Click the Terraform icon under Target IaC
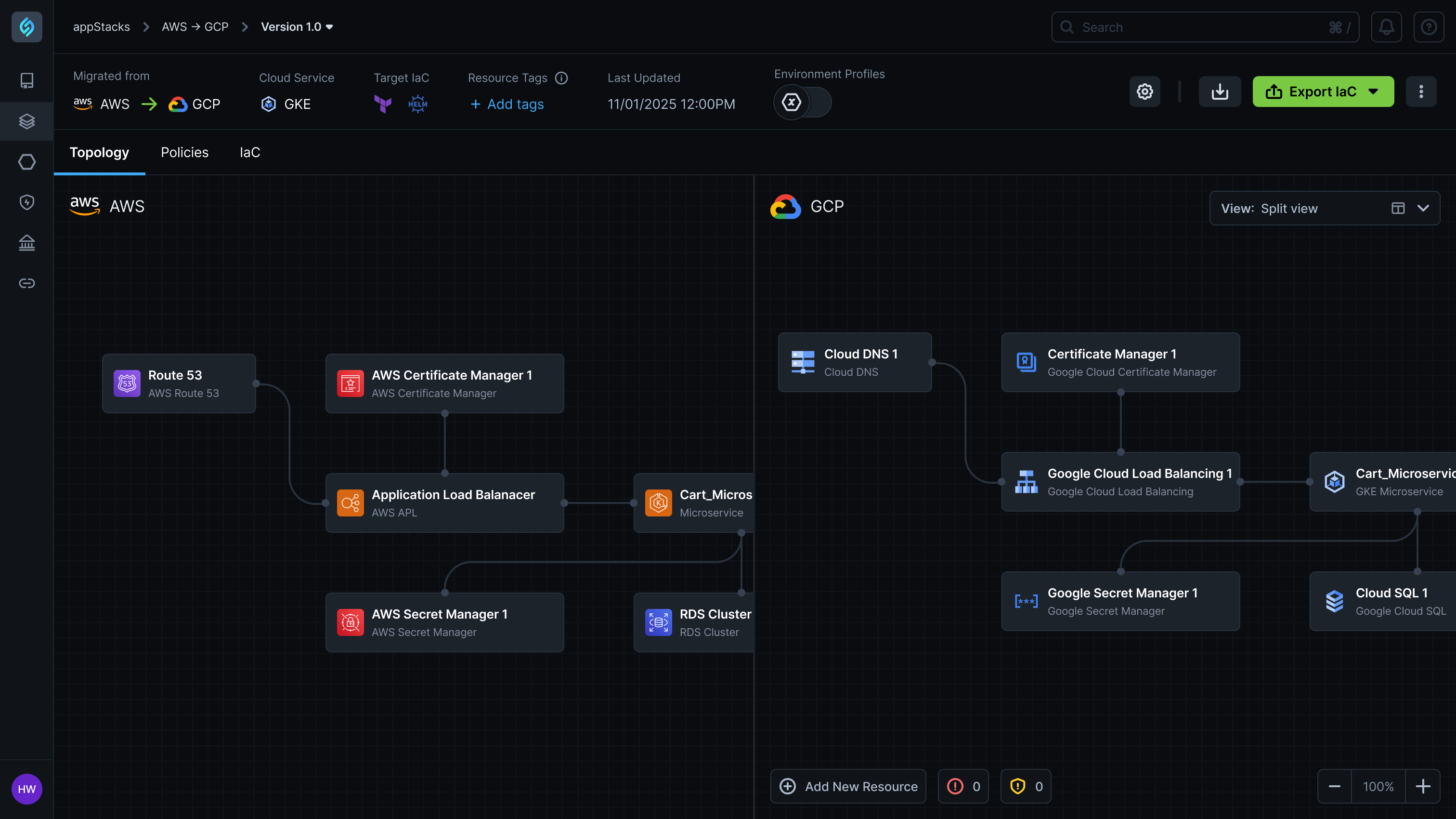This screenshot has width=1456, height=819. click(383, 104)
